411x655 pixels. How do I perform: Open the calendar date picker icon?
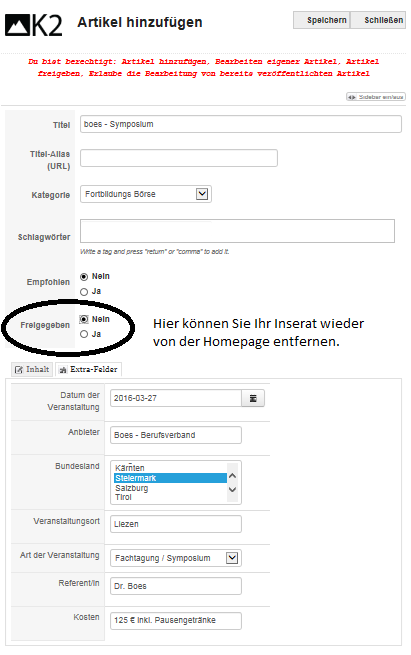click(x=253, y=398)
